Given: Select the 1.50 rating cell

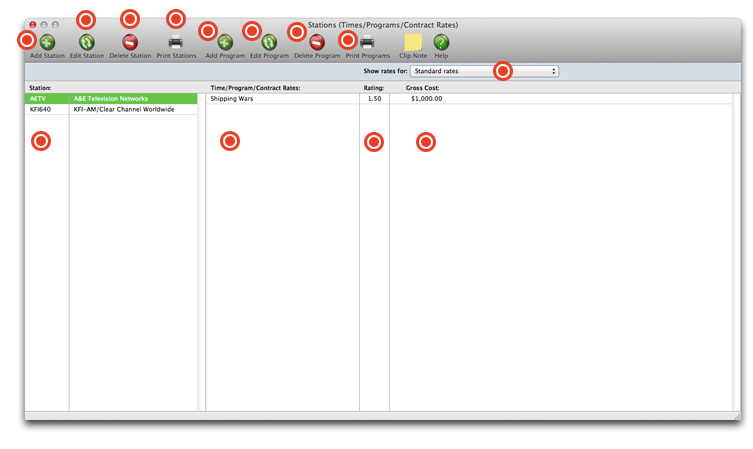Looking at the screenshot, I should 375,99.
